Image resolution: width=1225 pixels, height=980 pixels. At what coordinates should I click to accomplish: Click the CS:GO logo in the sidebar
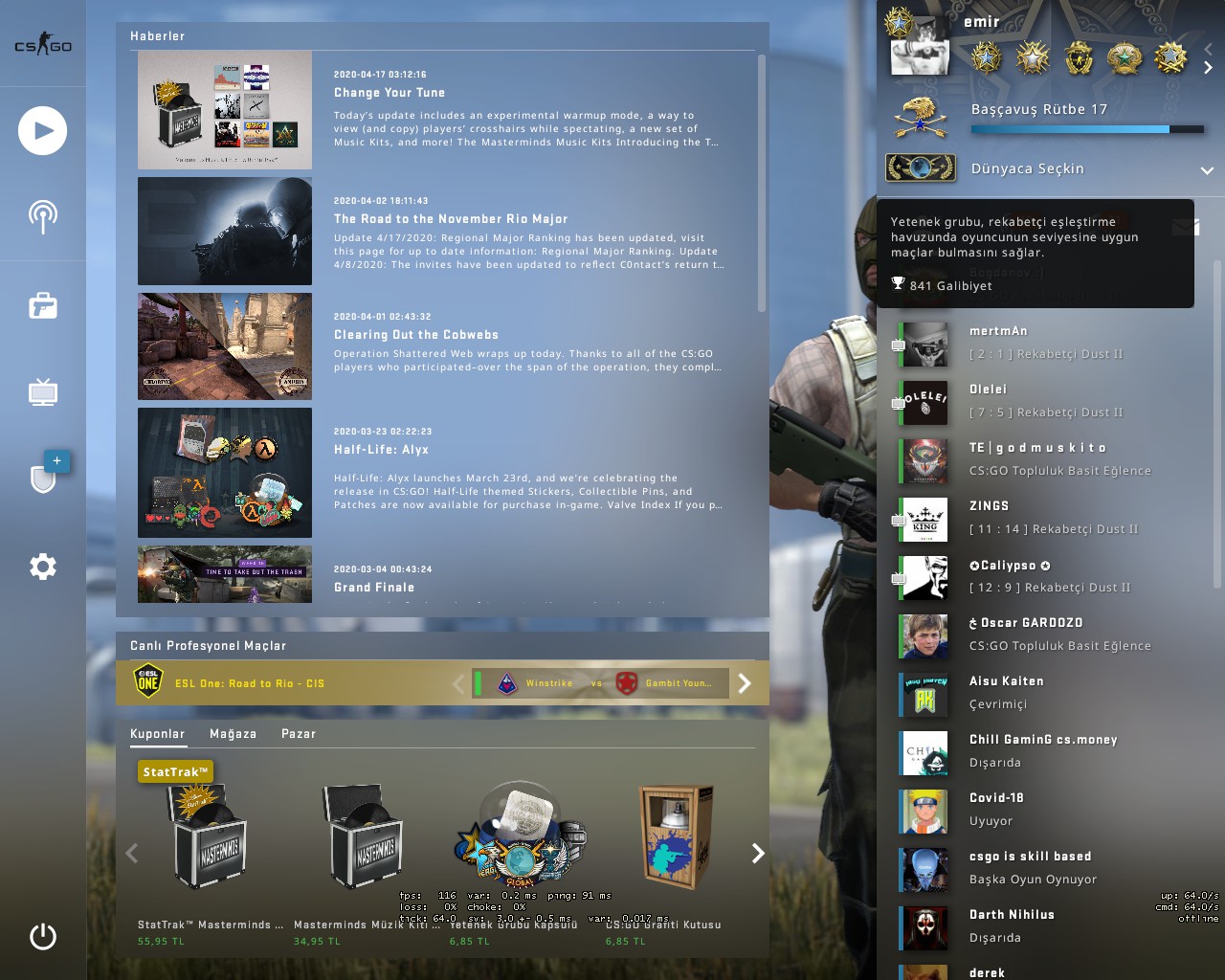coord(43,44)
